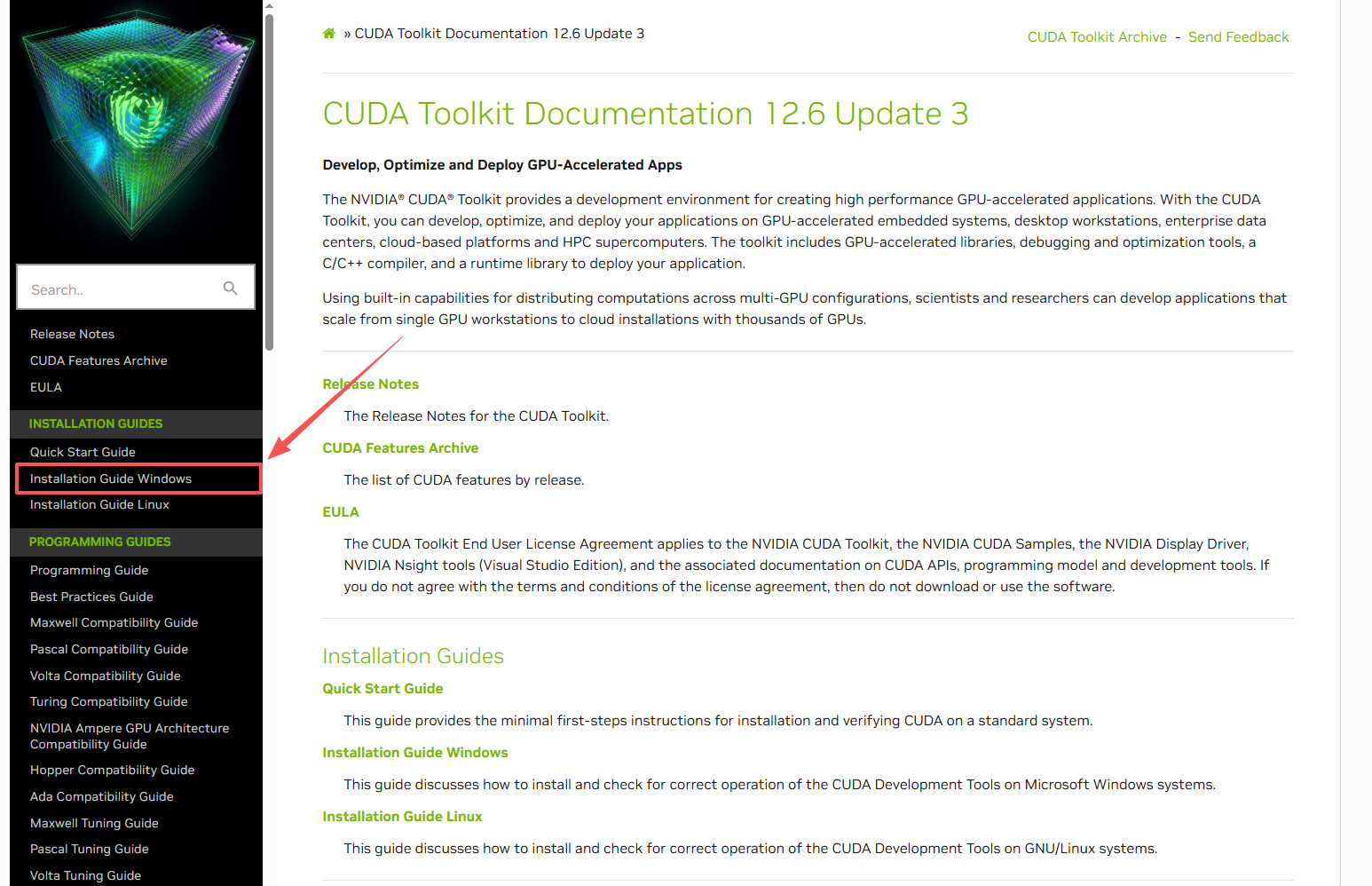Click the search magnifier icon

point(231,289)
